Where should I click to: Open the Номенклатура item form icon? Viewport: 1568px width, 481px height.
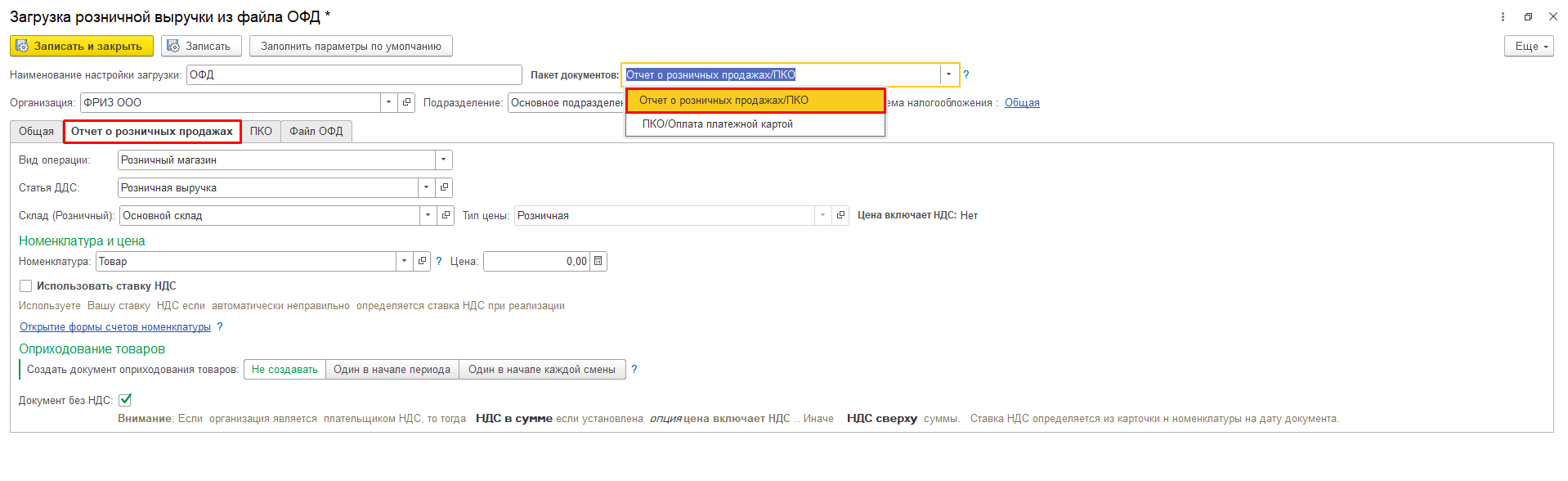click(x=422, y=262)
